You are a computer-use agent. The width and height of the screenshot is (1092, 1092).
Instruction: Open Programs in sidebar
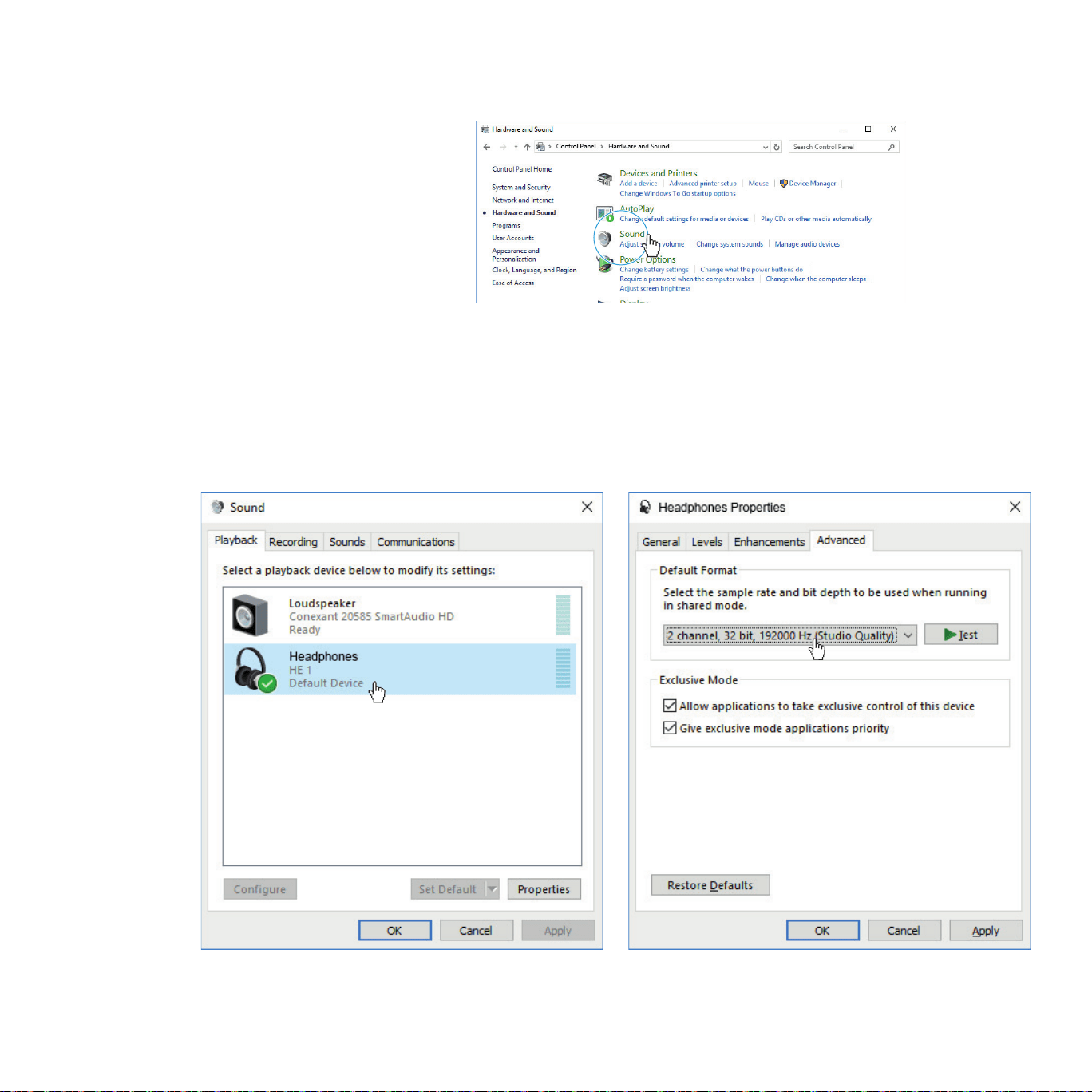click(506, 226)
